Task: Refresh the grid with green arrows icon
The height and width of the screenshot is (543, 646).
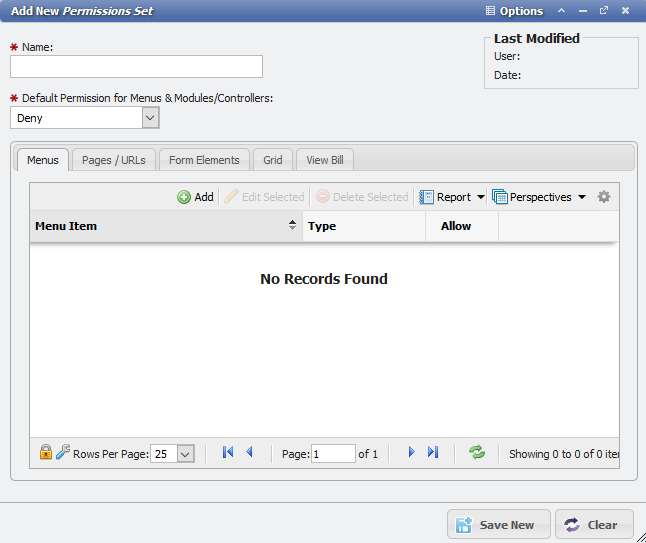Action: pos(477,453)
